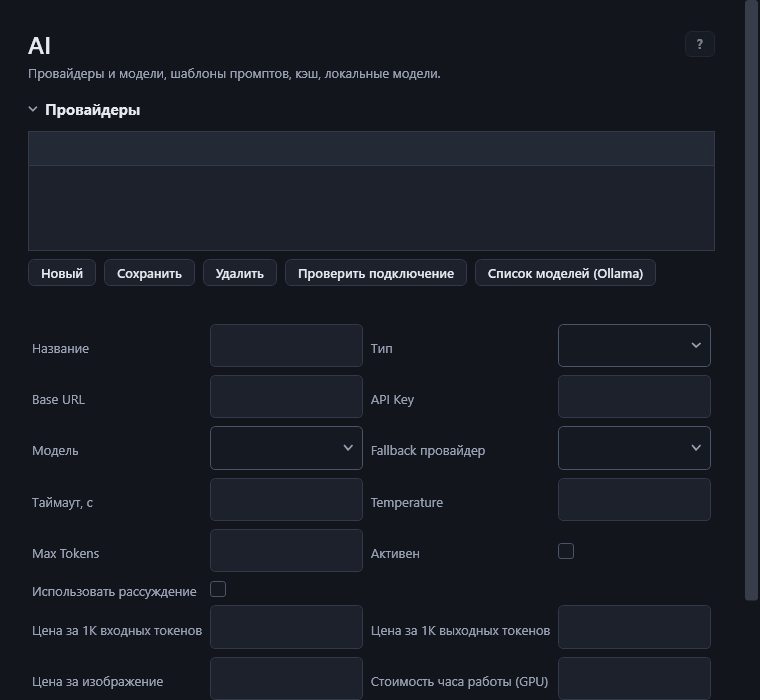Viewport: 760px width, 700px height.
Task: Open the Модель dropdown
Action: [x=286, y=448]
